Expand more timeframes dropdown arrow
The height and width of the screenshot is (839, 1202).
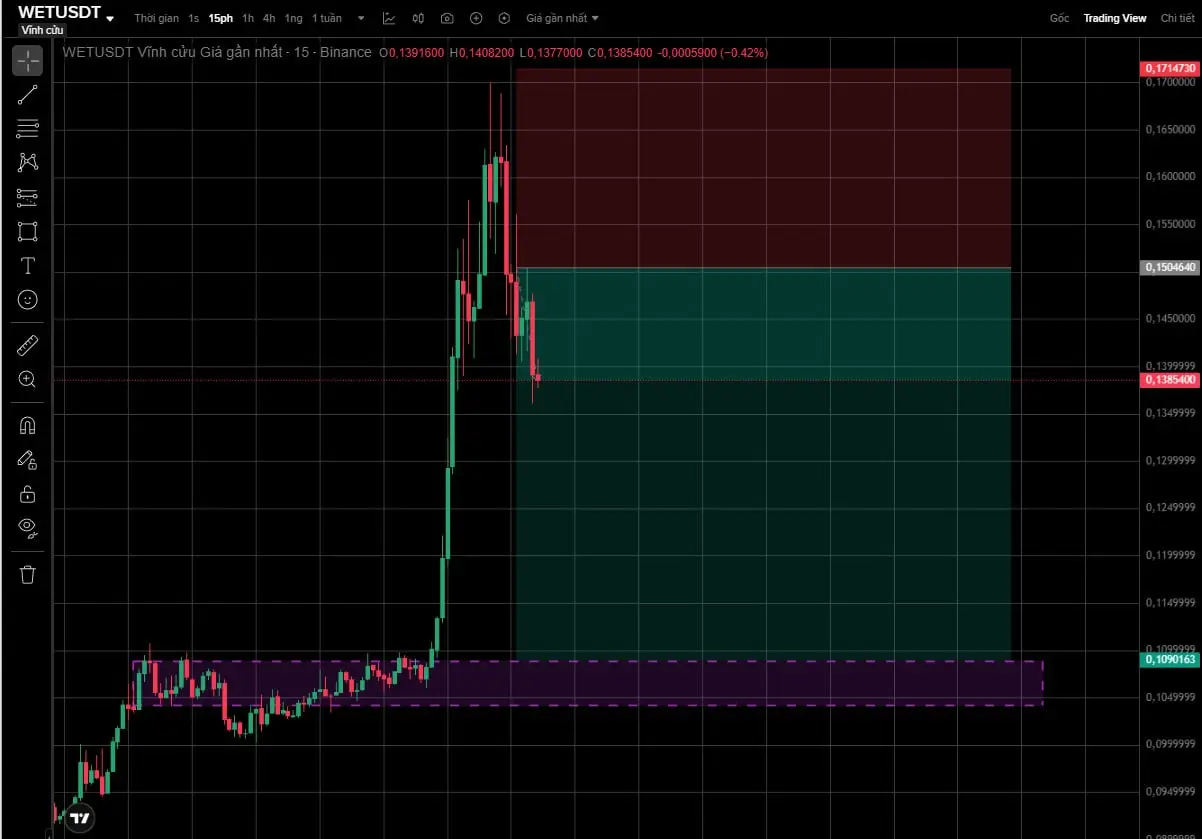[361, 18]
